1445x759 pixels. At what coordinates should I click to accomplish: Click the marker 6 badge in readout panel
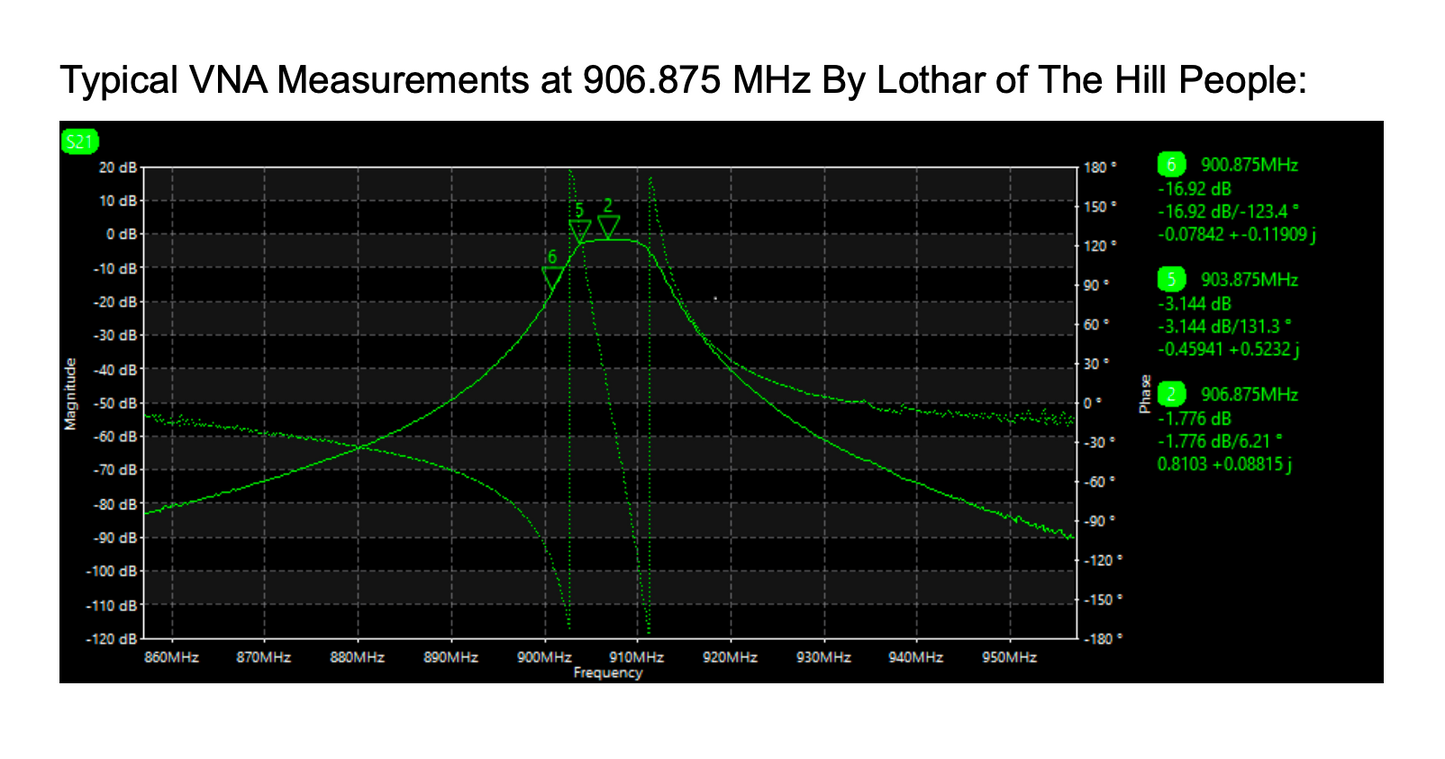pyautogui.click(x=1171, y=165)
